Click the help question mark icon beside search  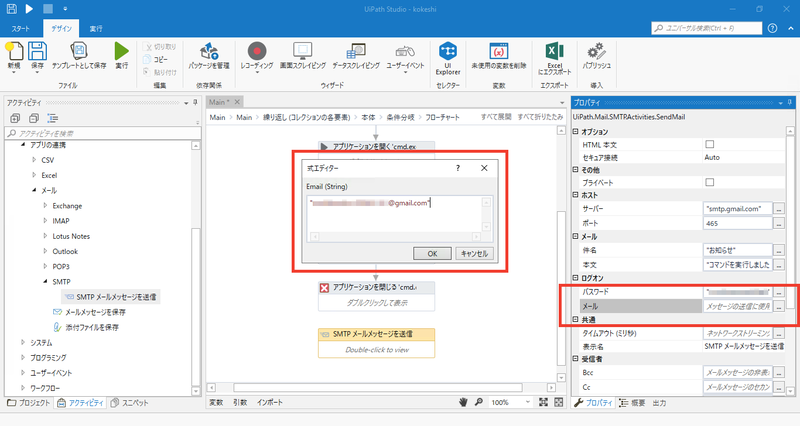tap(772, 28)
